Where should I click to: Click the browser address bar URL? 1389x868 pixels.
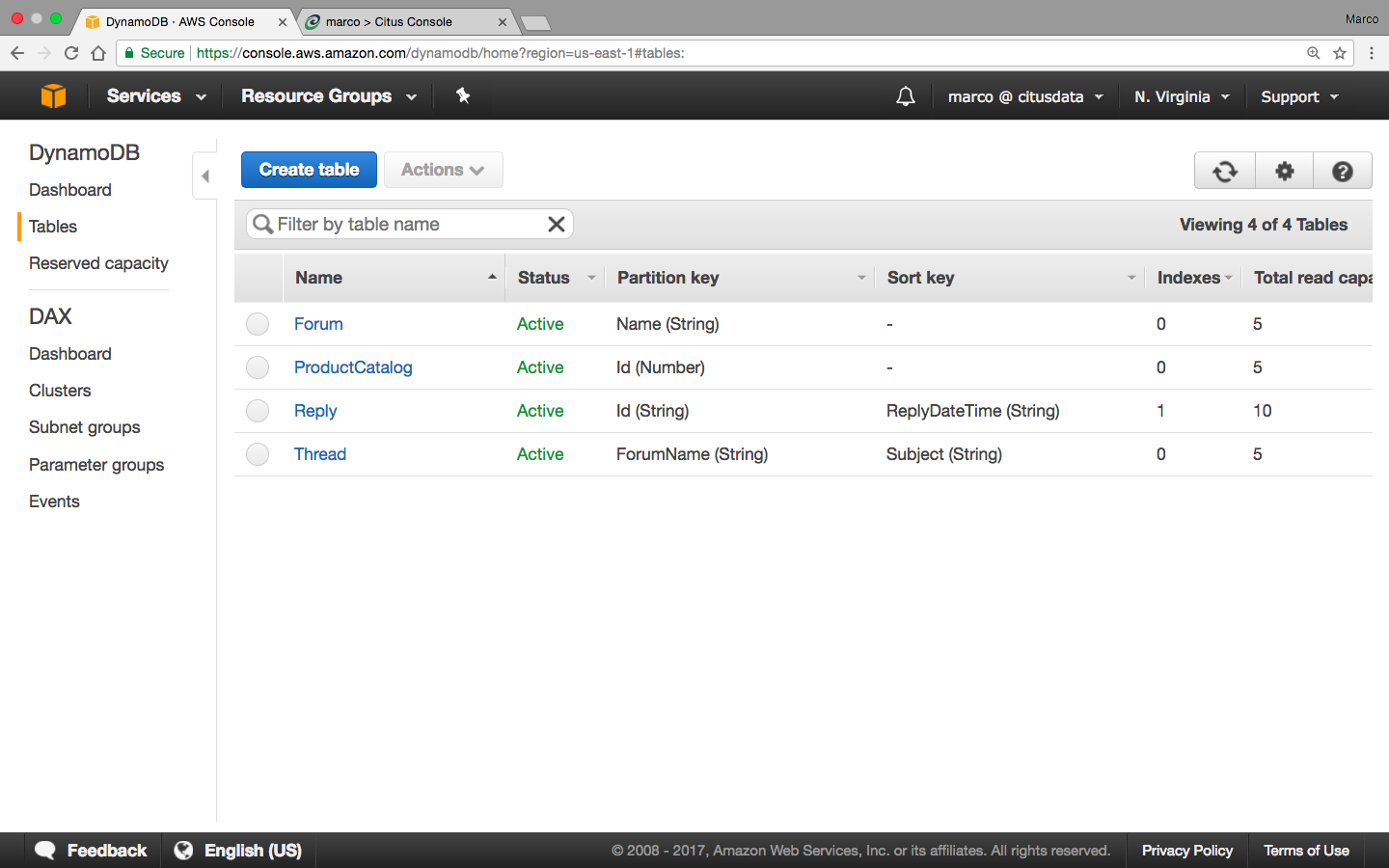coord(441,53)
